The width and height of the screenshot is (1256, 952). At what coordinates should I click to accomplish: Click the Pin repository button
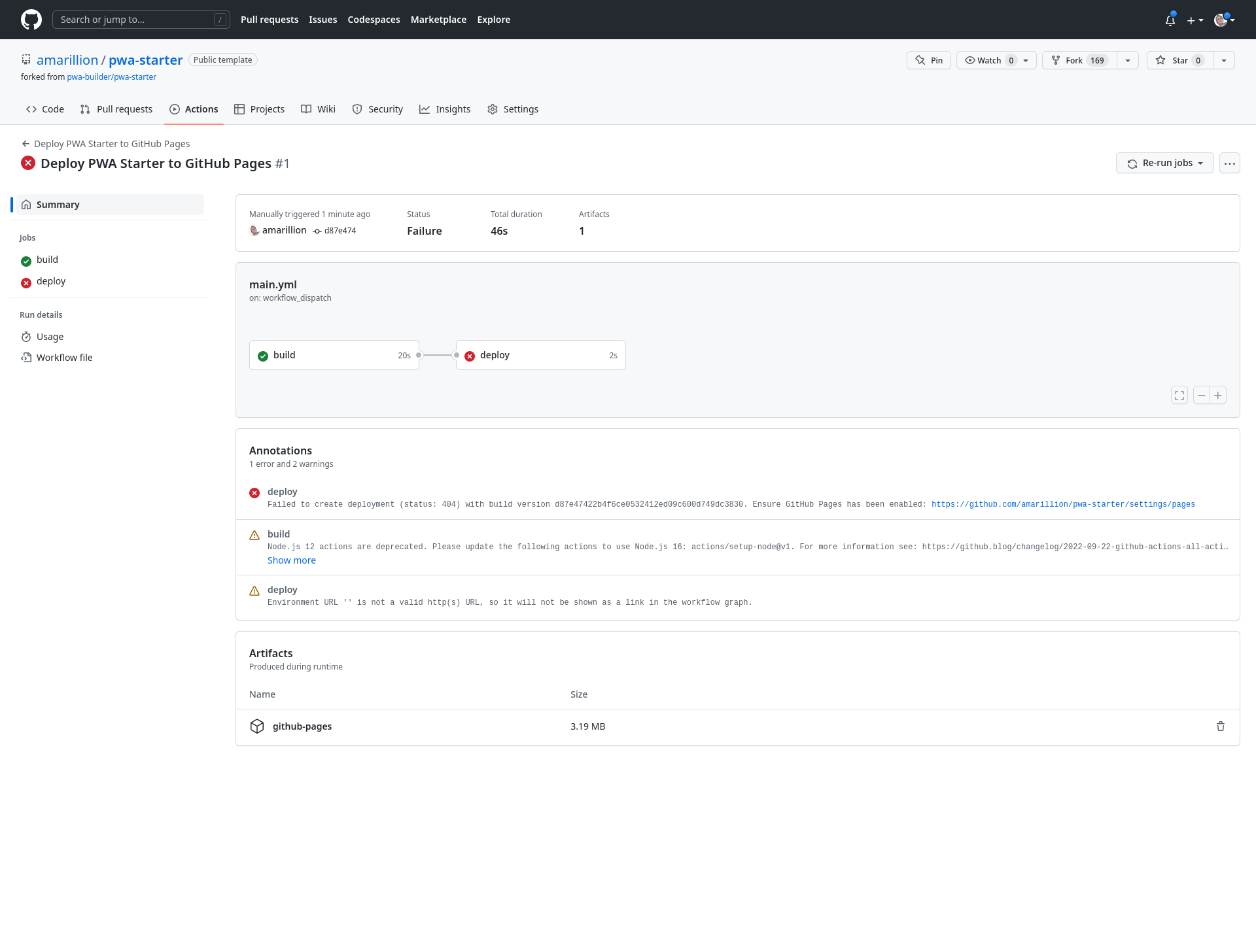[x=928, y=59]
